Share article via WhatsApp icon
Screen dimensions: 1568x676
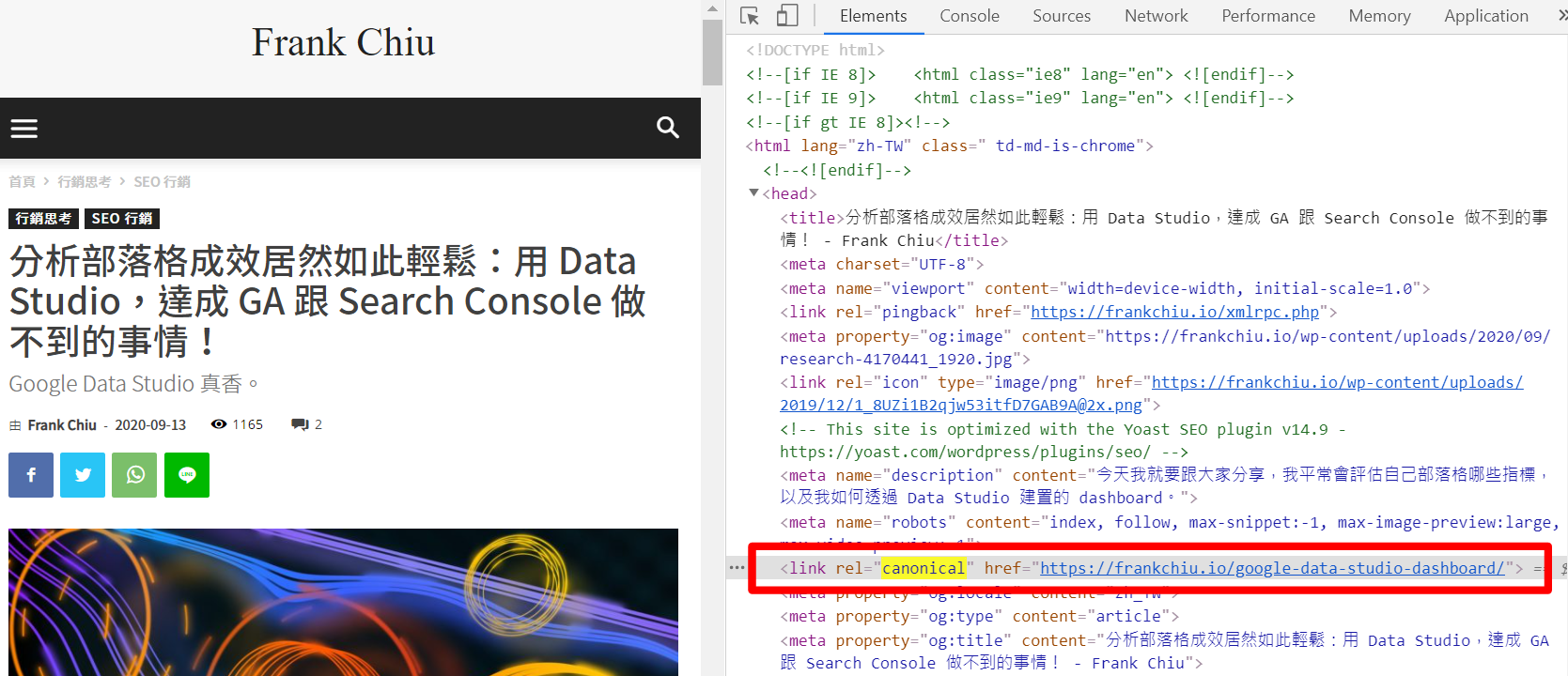[134, 475]
